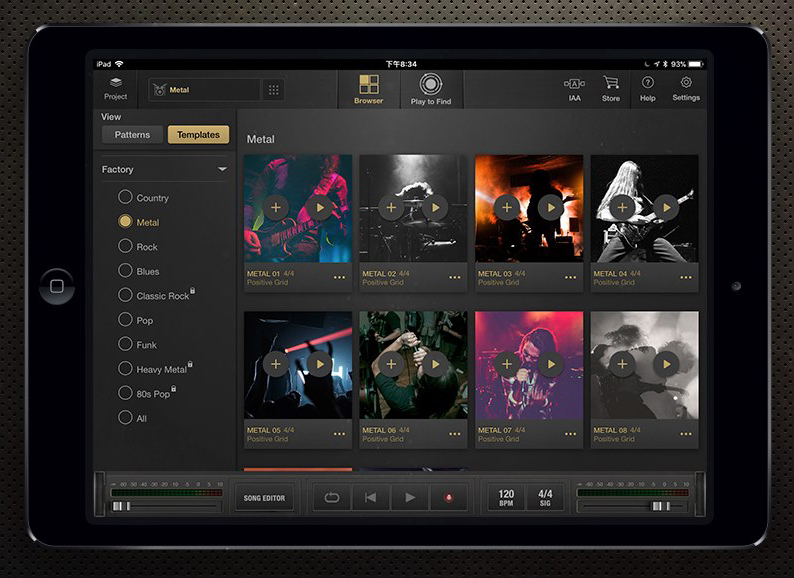Select the Funk genre radio button
Screen dimensions: 794x578
tap(125, 343)
